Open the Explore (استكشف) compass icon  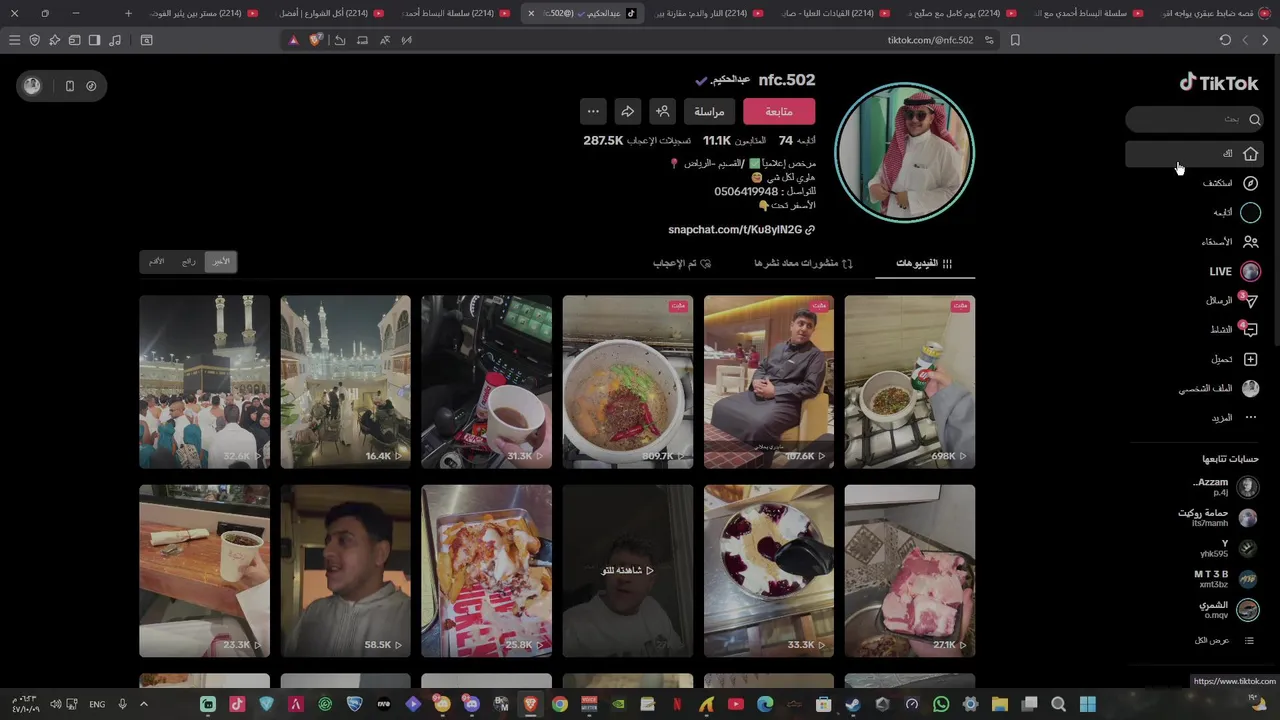coord(1250,183)
